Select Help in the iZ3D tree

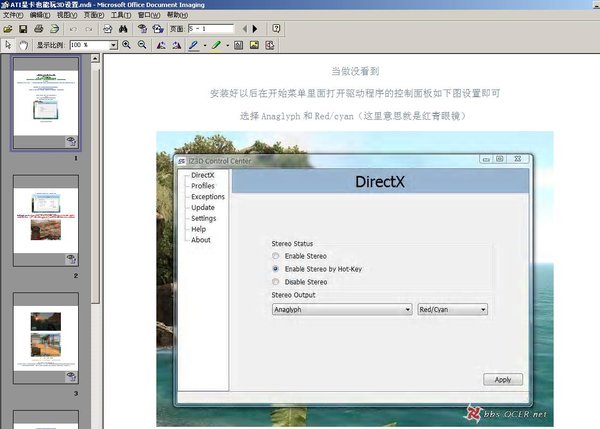click(x=199, y=229)
